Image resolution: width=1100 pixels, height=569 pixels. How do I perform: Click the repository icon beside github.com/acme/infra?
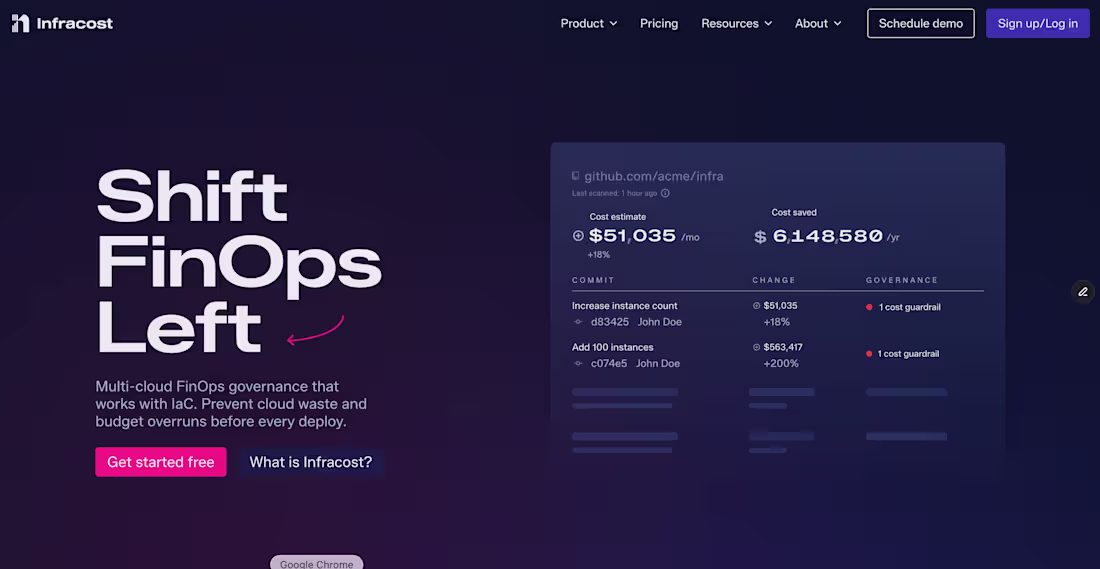coord(575,176)
